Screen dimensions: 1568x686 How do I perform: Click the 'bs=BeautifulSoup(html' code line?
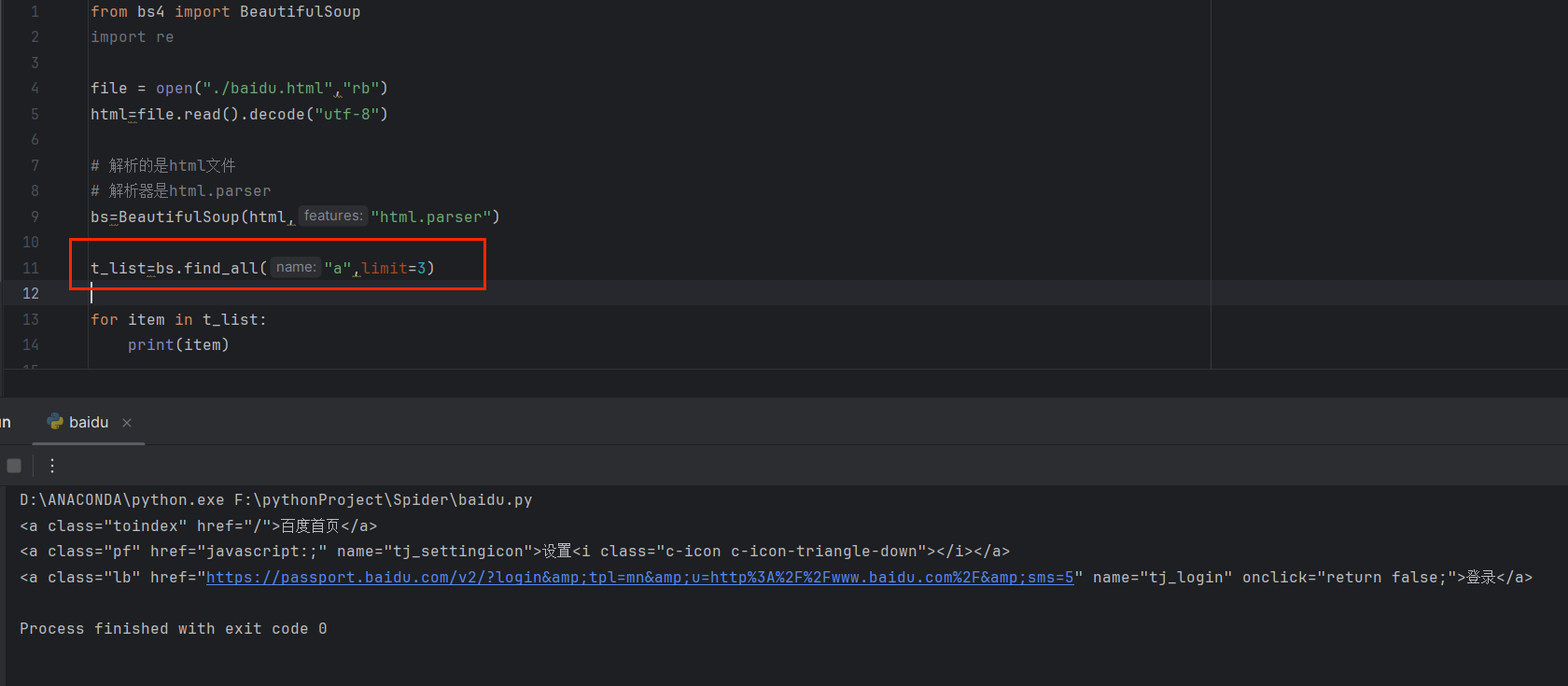(295, 217)
